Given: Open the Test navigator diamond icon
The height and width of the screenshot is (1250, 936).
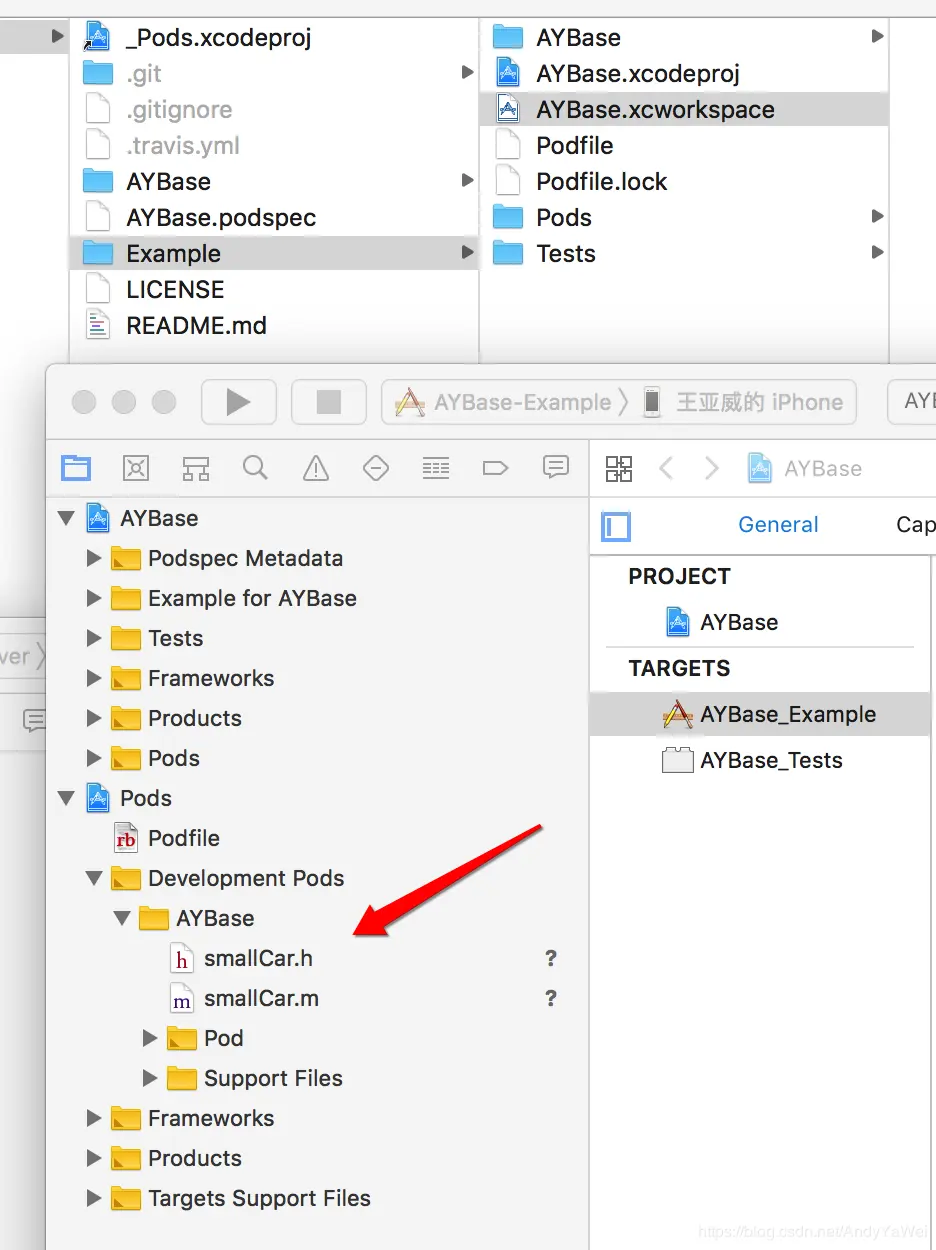Looking at the screenshot, I should [x=376, y=467].
